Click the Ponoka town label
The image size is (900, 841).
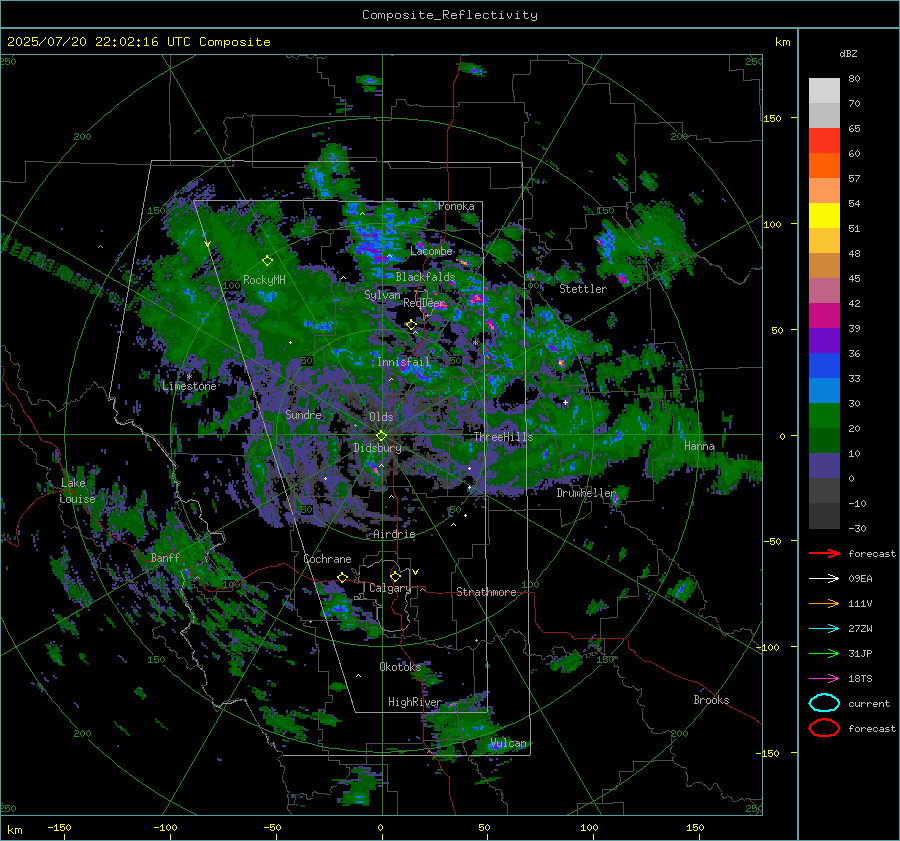pos(456,206)
